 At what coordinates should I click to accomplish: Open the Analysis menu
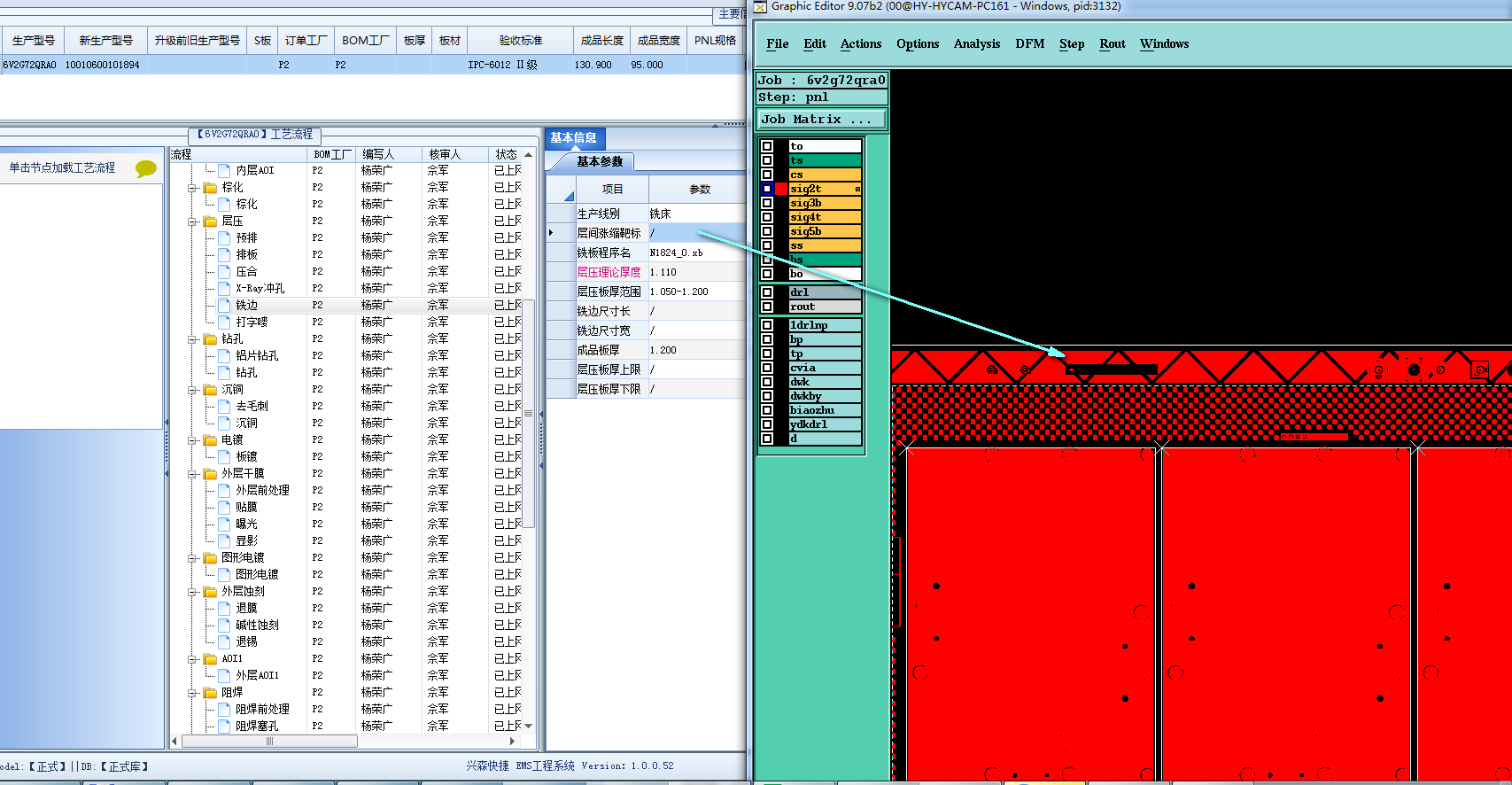pyautogui.click(x=977, y=43)
